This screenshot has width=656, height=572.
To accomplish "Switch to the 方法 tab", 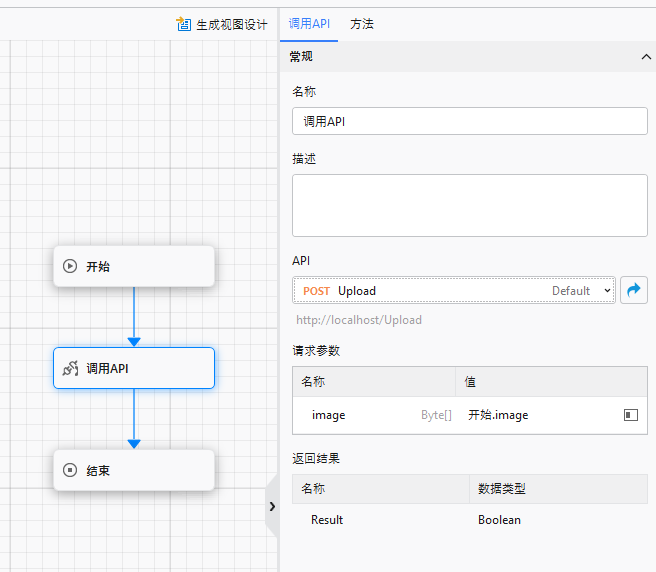I will pyautogui.click(x=362, y=24).
